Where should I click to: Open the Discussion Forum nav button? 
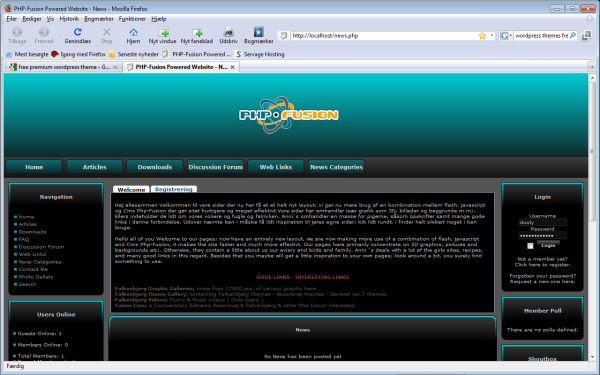click(215, 167)
